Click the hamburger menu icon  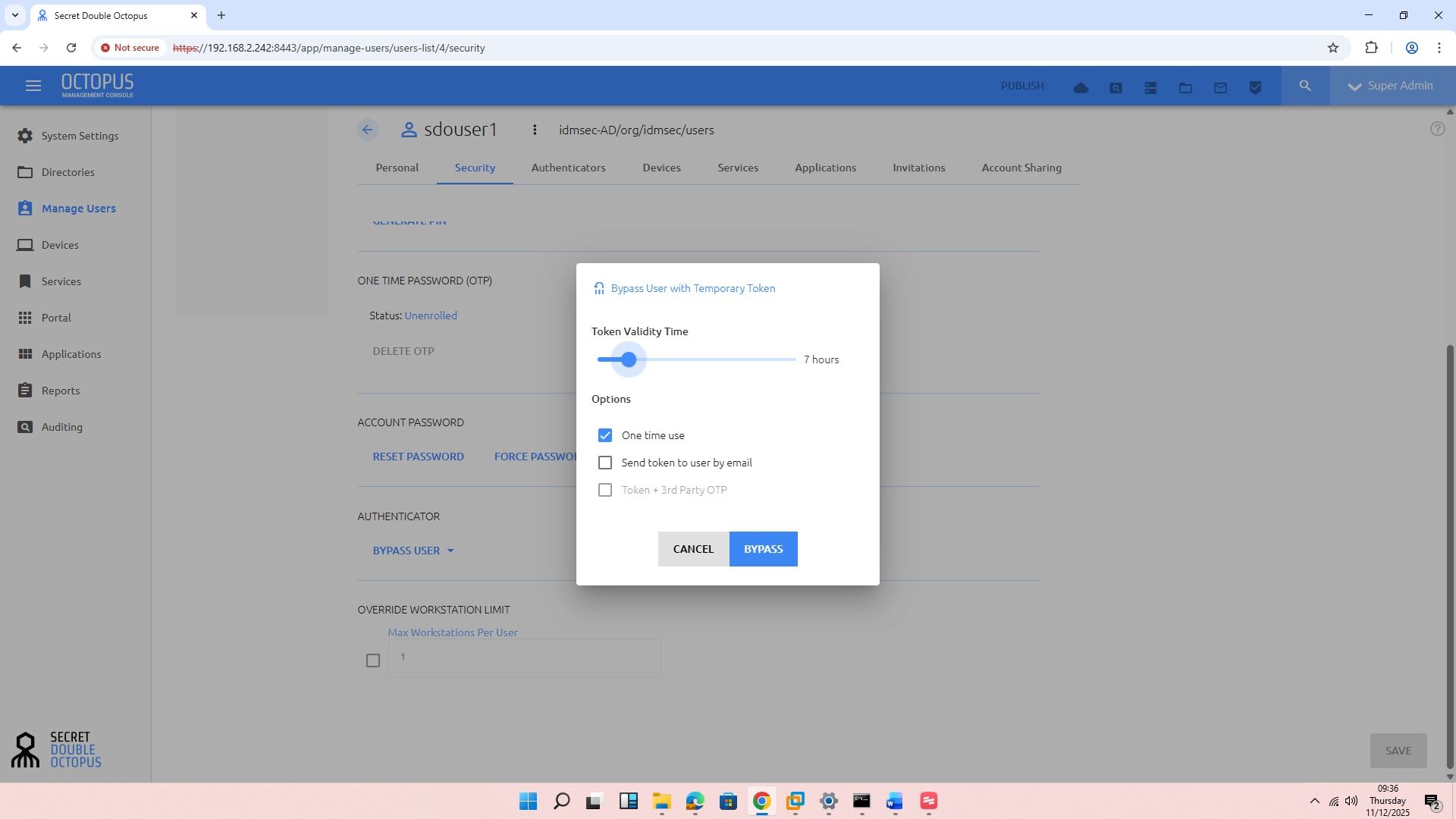[33, 86]
